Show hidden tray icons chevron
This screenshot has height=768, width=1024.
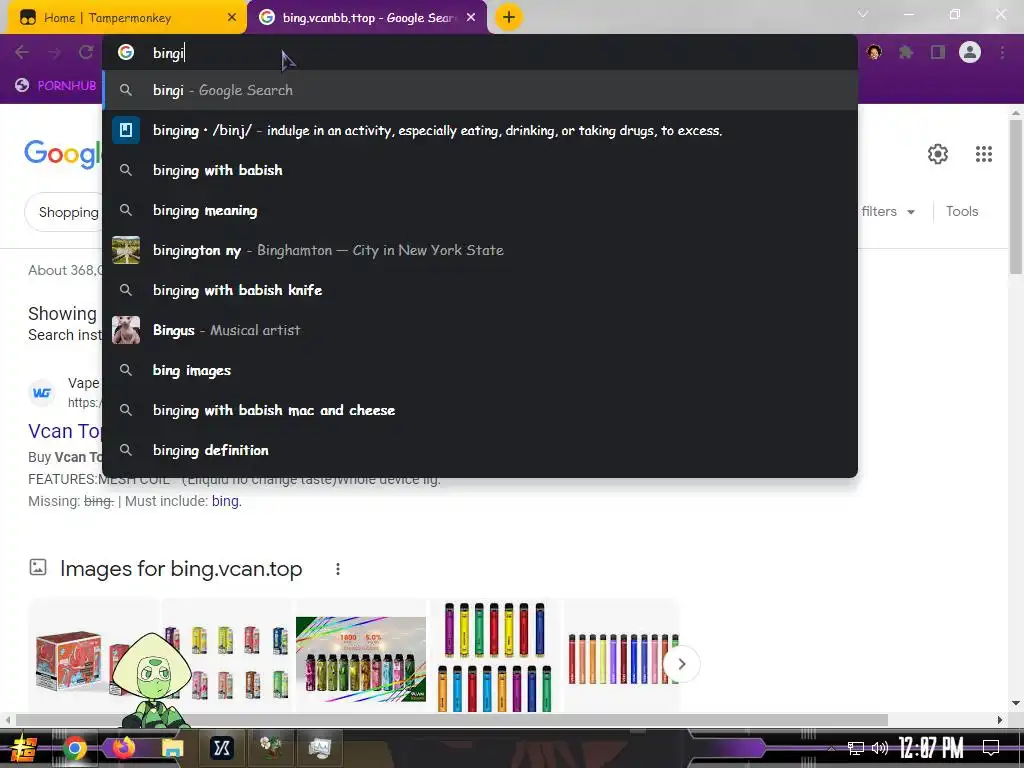point(831,748)
